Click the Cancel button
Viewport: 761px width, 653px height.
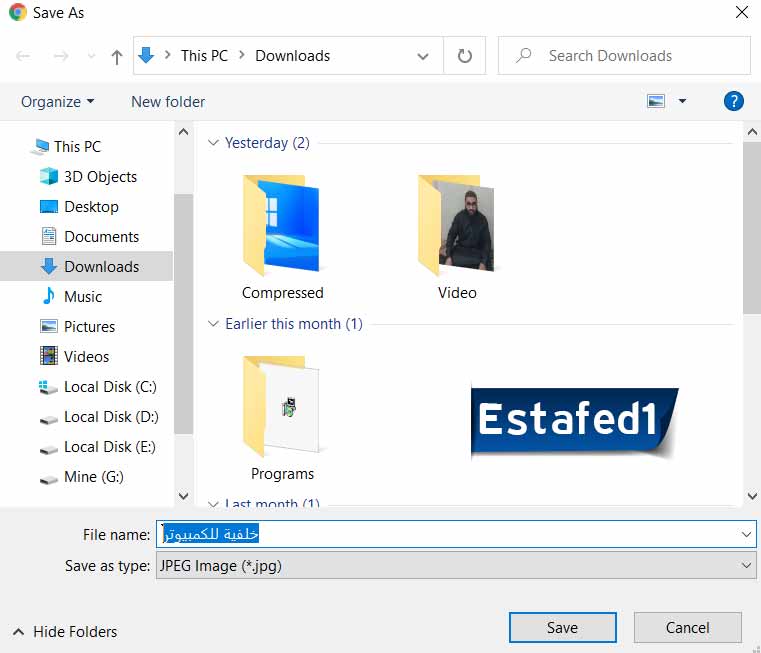click(x=687, y=627)
